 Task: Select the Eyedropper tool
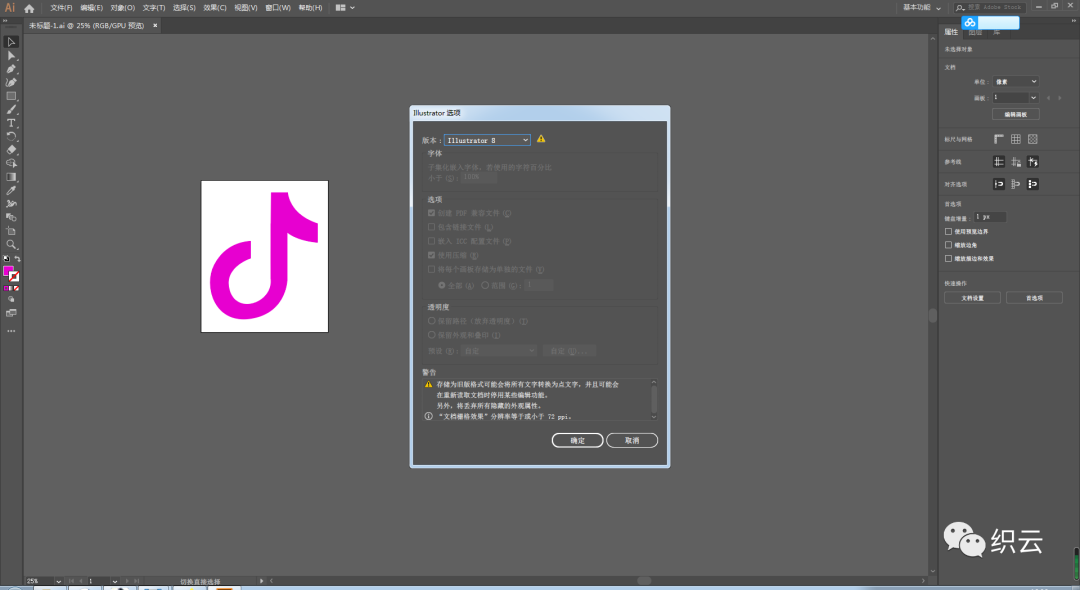pos(11,191)
